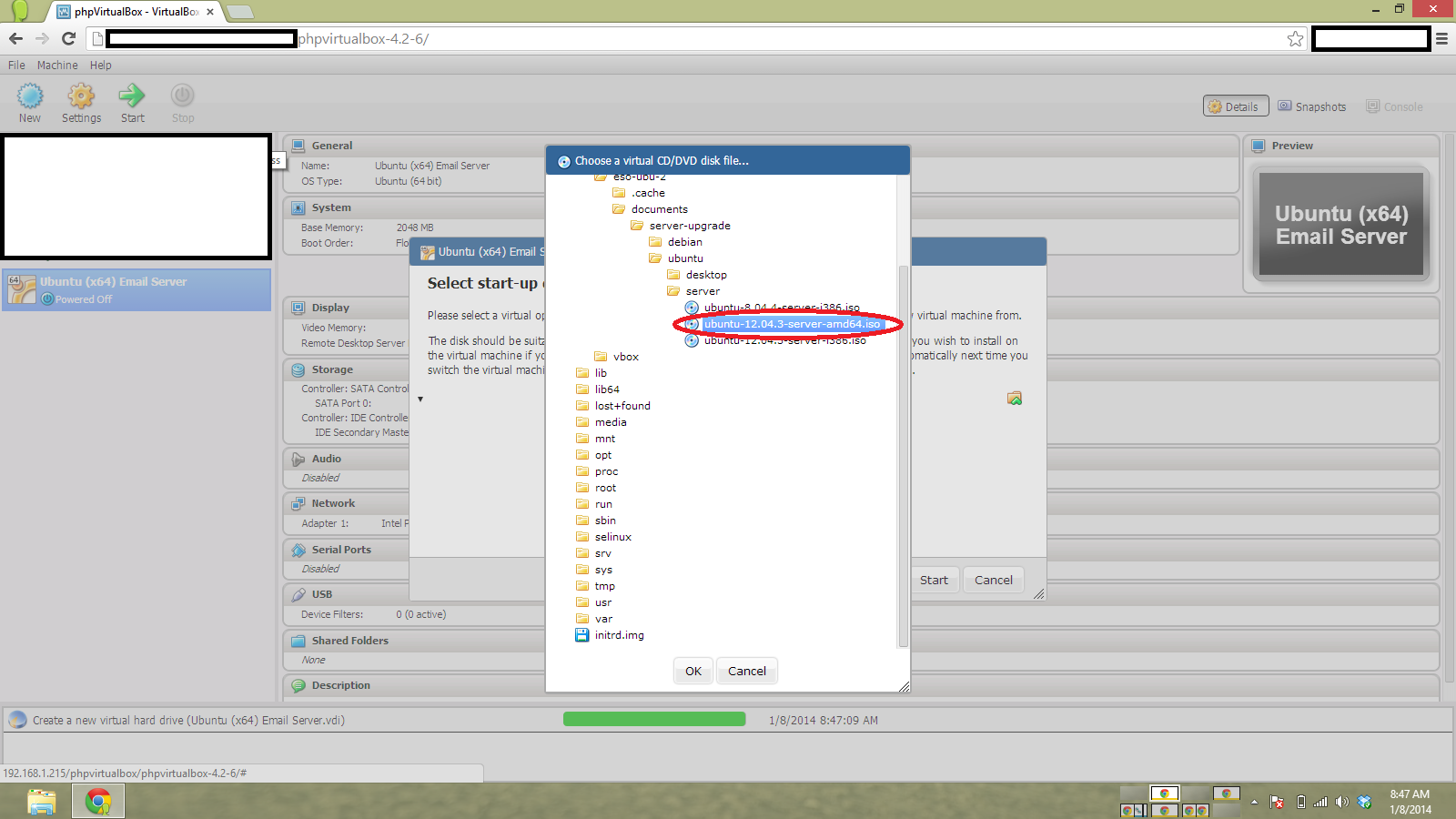Expand the debian folder
Screen dimensions: 1456x819
(x=655, y=242)
